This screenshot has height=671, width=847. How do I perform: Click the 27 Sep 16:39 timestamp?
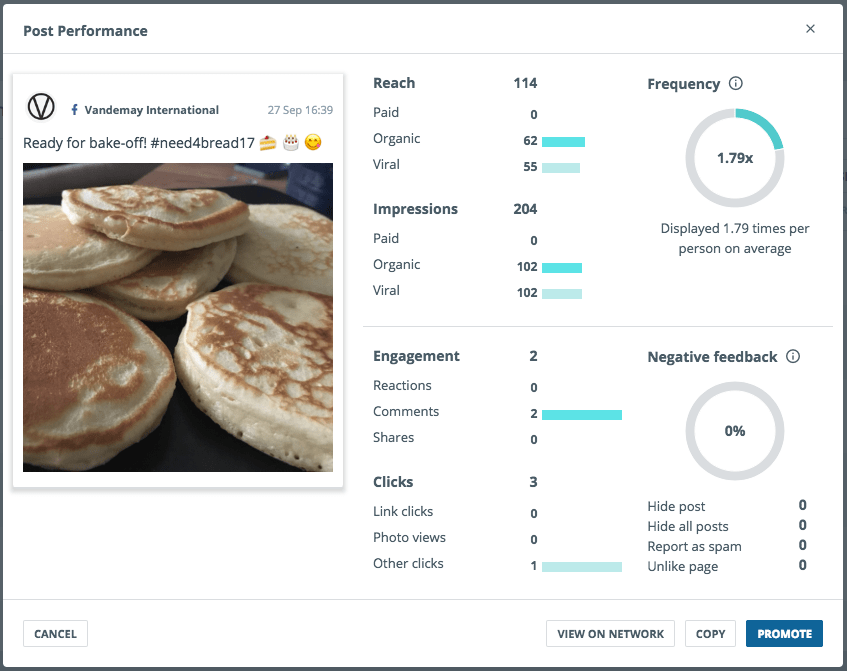[x=300, y=110]
